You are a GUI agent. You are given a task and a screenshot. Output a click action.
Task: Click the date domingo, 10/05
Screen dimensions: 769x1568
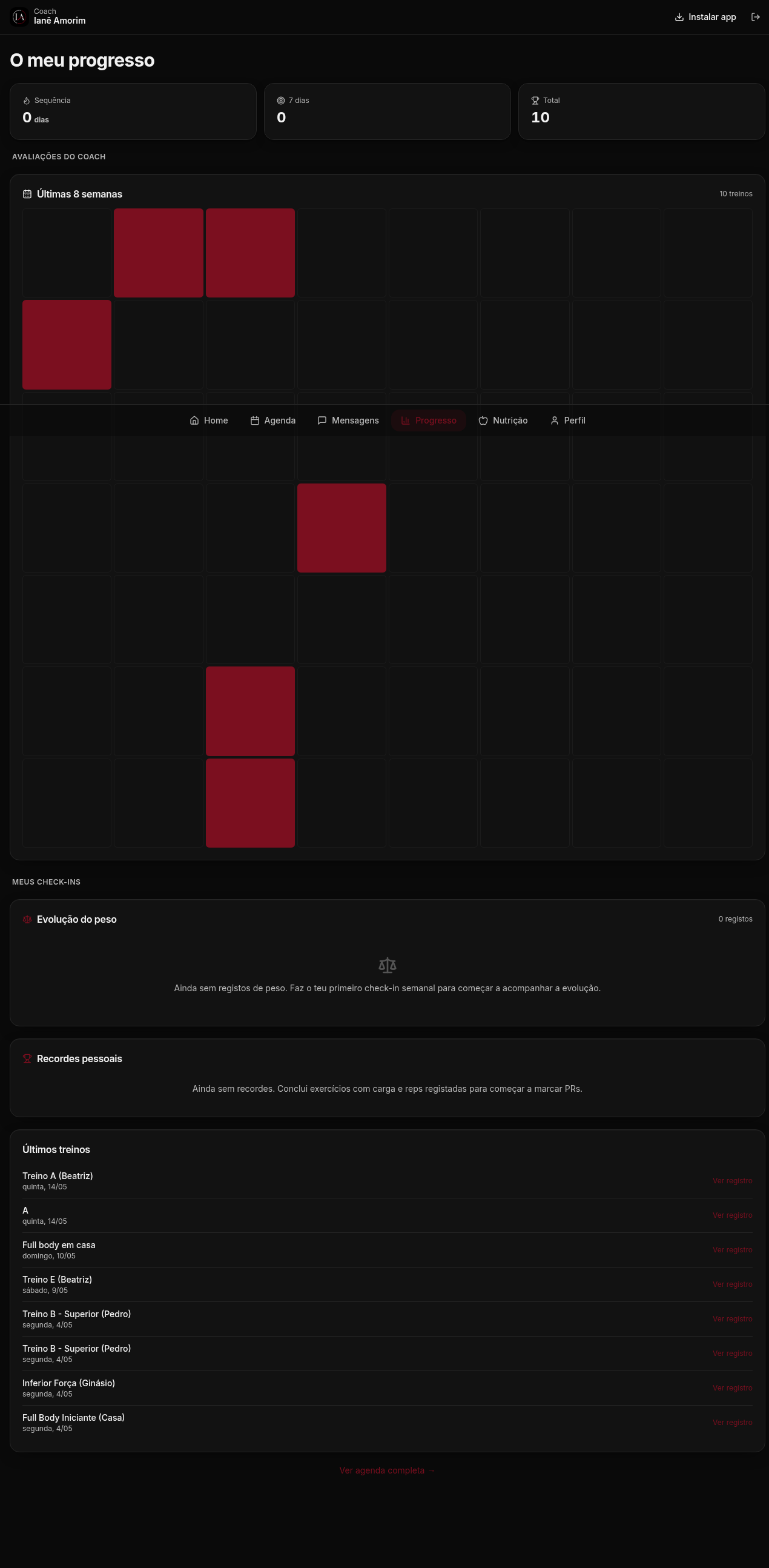click(x=48, y=1256)
